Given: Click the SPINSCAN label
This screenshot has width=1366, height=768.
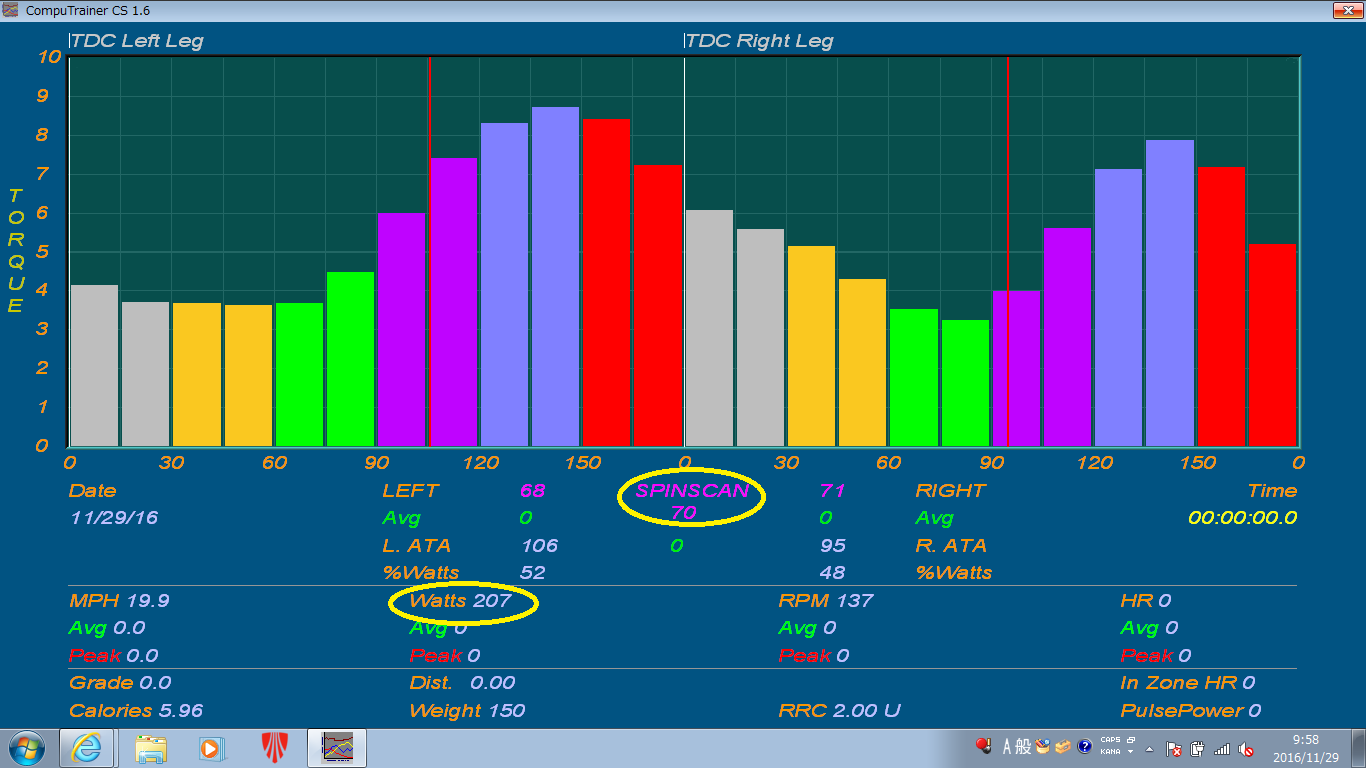Looking at the screenshot, I should click(x=692, y=490).
